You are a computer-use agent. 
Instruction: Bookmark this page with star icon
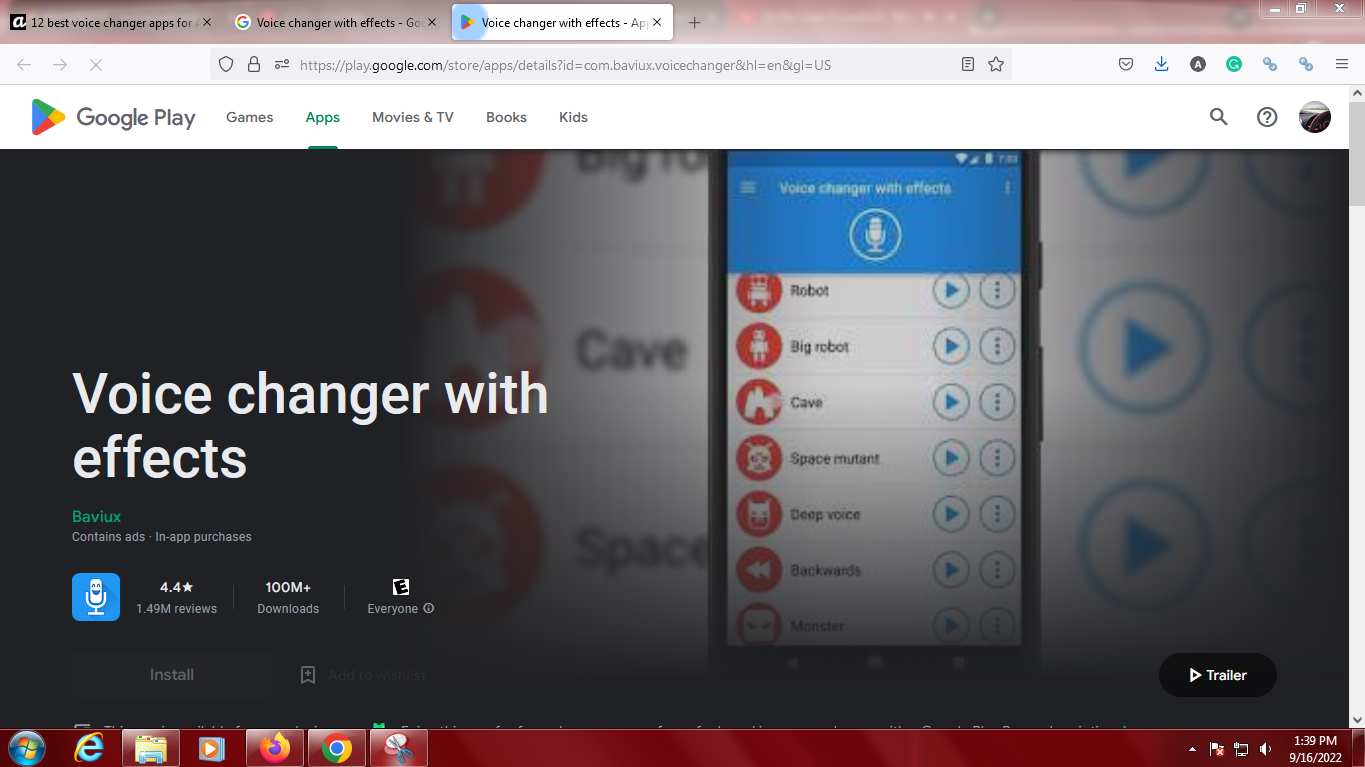996,64
